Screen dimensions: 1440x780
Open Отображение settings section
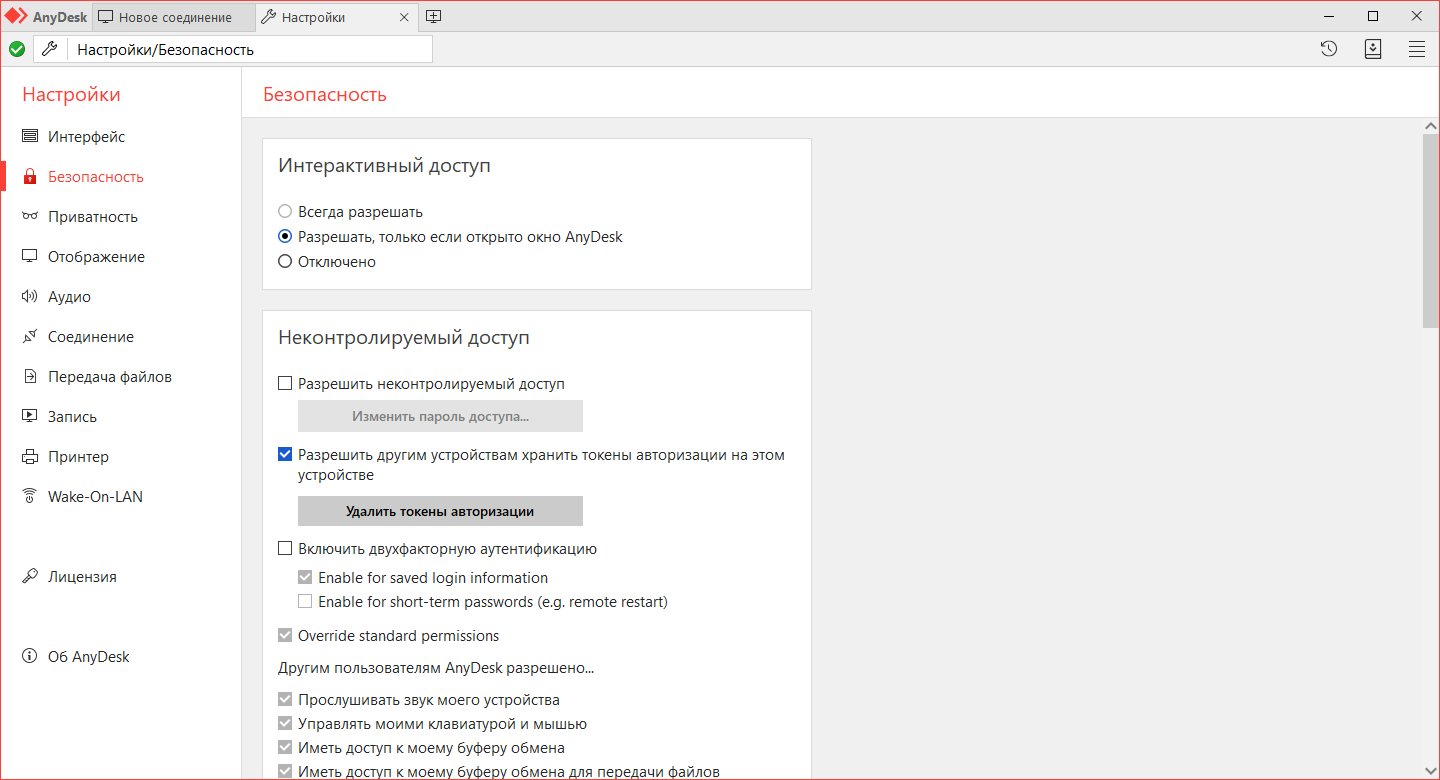[x=120, y=257]
